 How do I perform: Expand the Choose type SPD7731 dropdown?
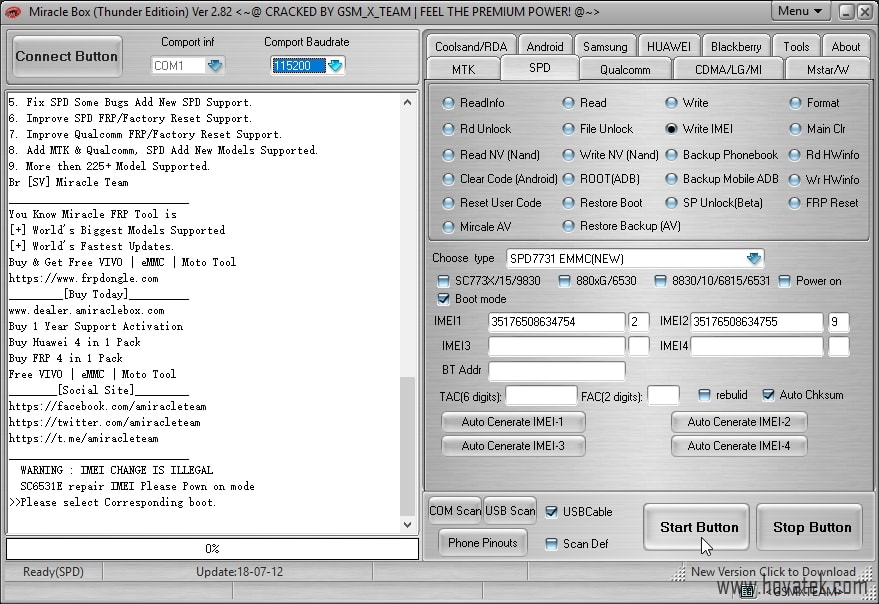pos(753,259)
